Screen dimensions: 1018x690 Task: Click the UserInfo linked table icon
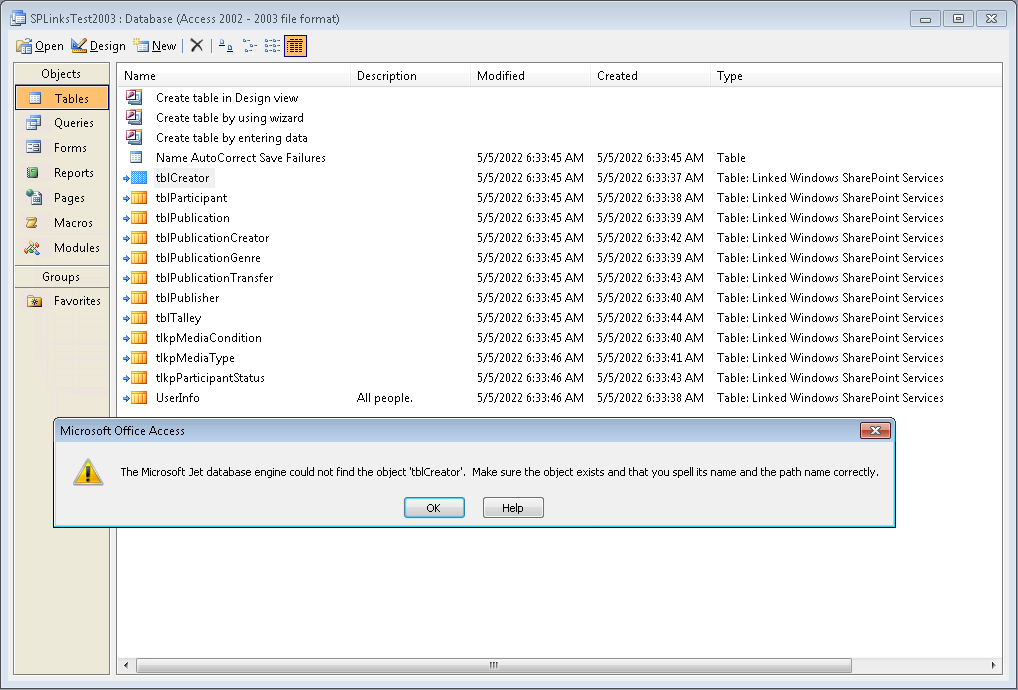136,397
